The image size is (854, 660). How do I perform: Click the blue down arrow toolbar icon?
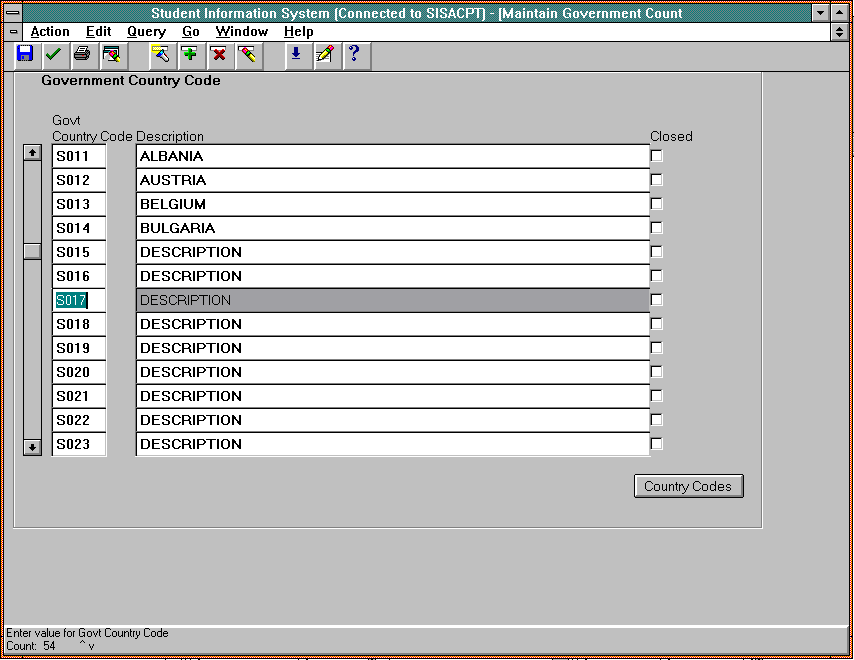[x=295, y=54]
